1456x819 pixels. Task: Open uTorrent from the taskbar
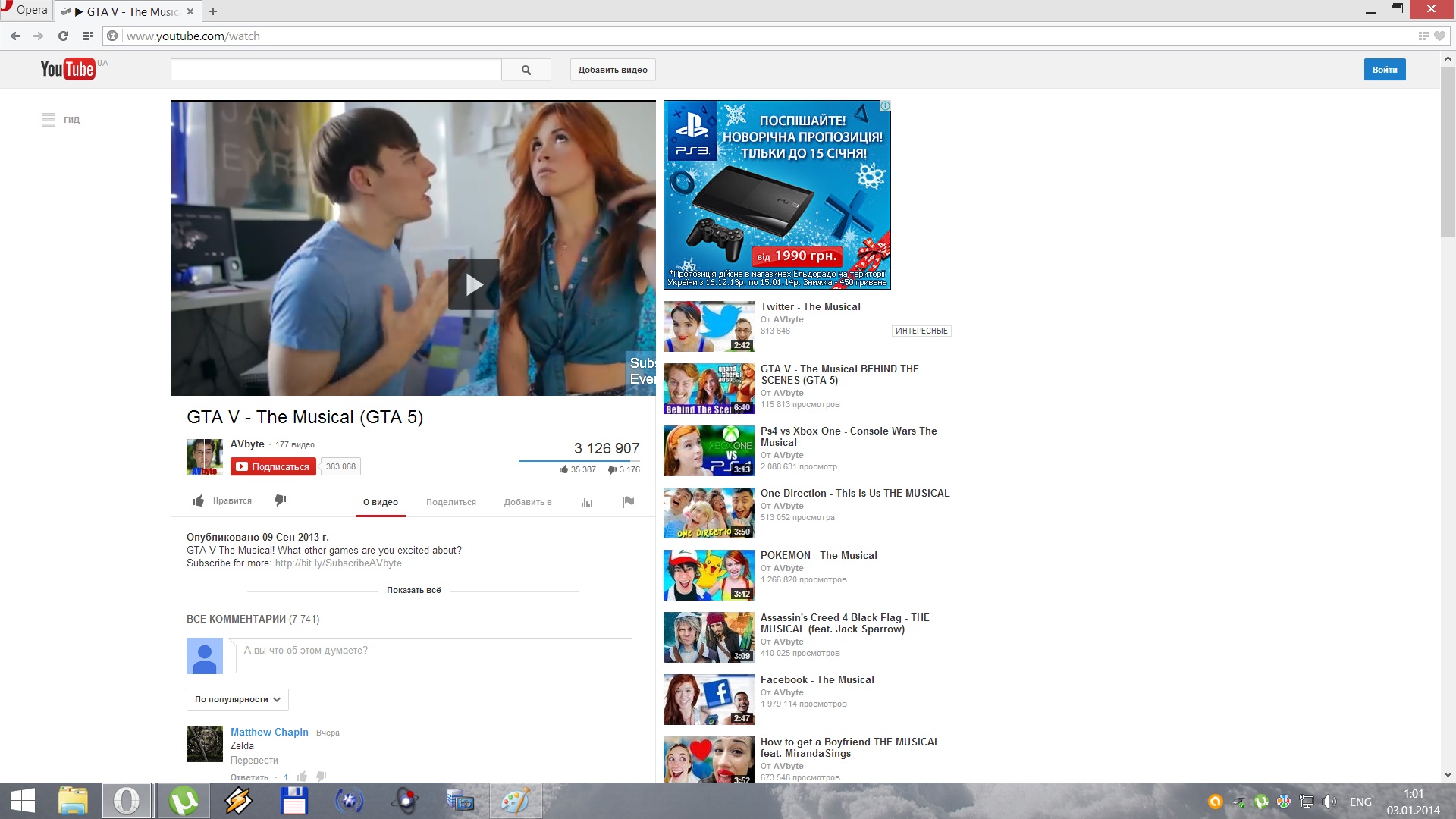click(x=184, y=801)
